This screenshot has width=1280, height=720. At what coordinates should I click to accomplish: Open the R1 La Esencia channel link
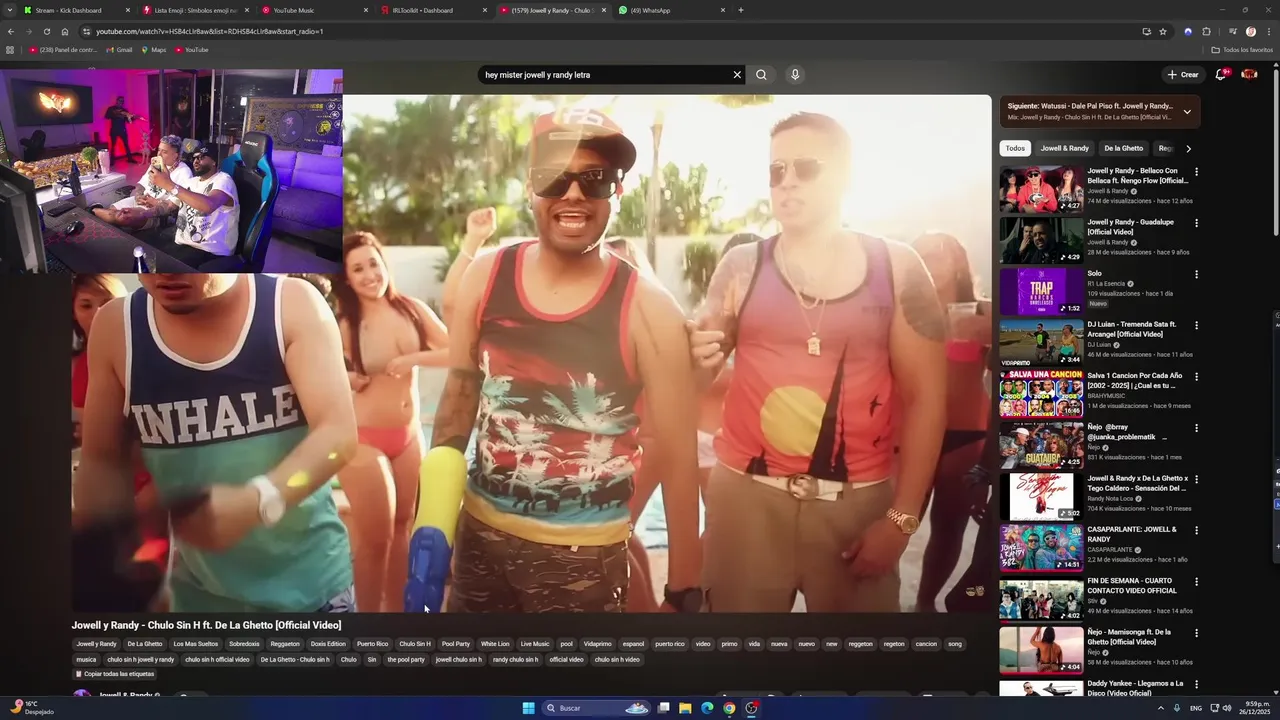[1106, 284]
